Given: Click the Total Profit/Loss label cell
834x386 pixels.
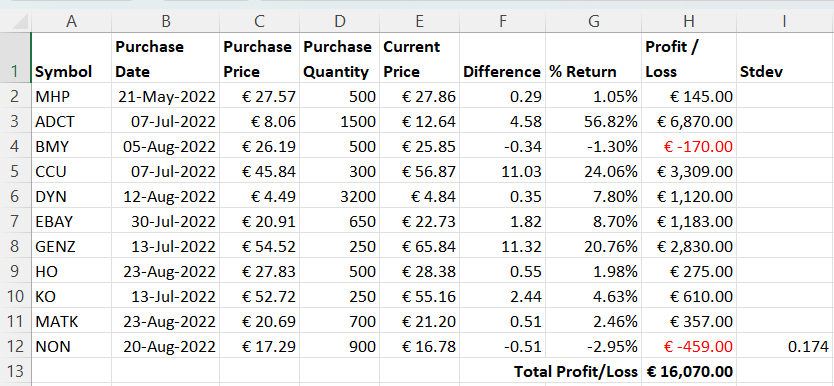Looking at the screenshot, I should pyautogui.click(x=577, y=372).
